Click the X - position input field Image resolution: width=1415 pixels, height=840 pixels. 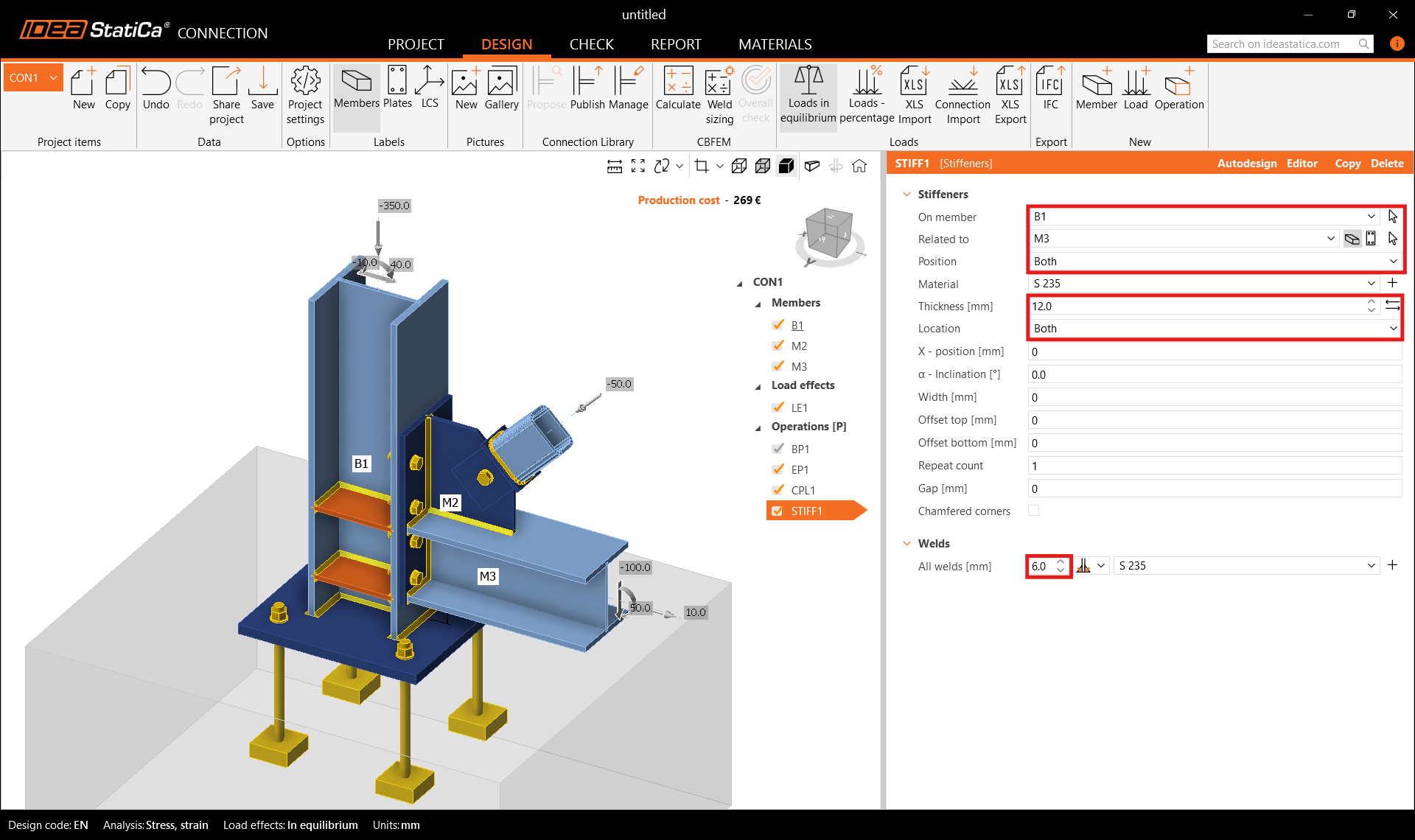[x=1214, y=351]
